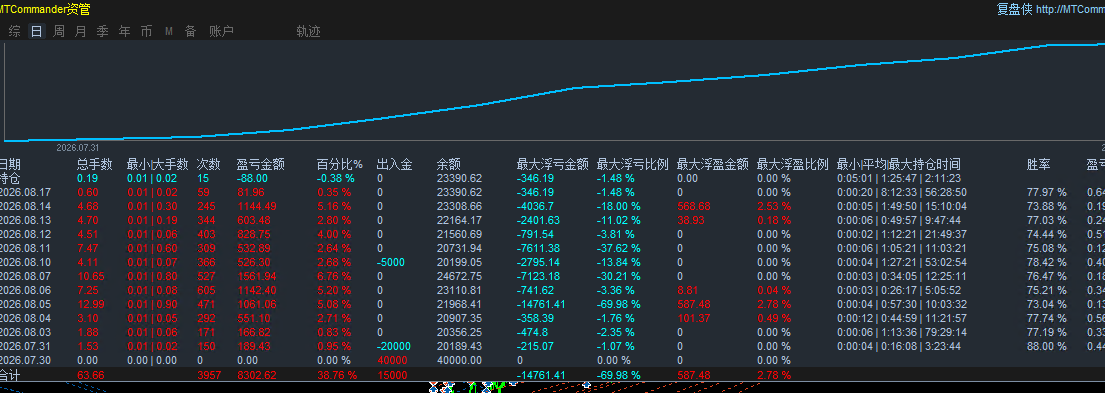Select the 2026.08.12 date row
Image resolution: width=1105 pixels, height=393 pixels.
(x=25, y=235)
